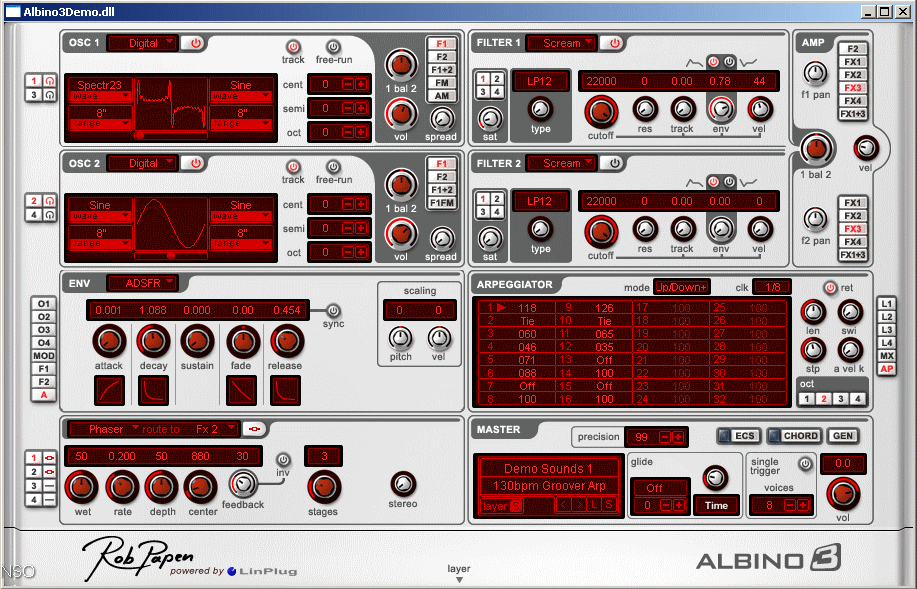
Task: Disable Filter 1 power button
Action: [x=614, y=43]
